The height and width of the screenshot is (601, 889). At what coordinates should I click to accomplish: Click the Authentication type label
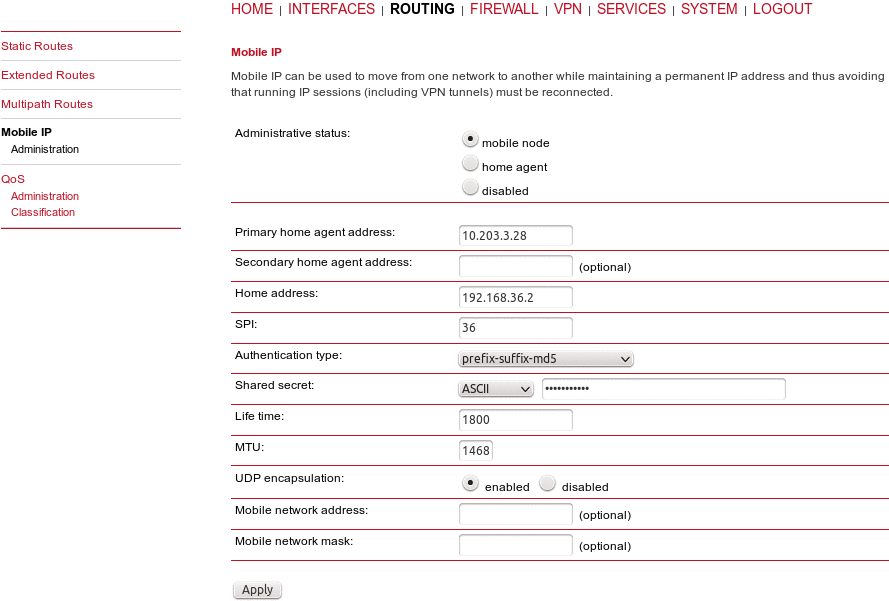[288, 355]
